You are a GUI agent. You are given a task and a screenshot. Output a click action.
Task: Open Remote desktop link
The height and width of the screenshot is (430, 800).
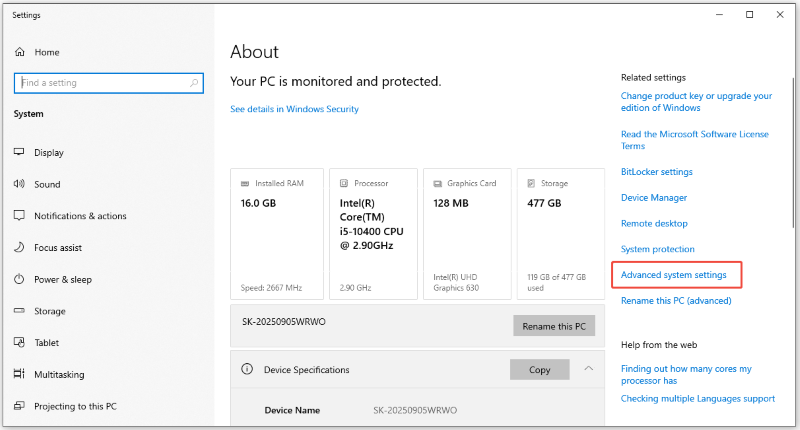point(654,223)
